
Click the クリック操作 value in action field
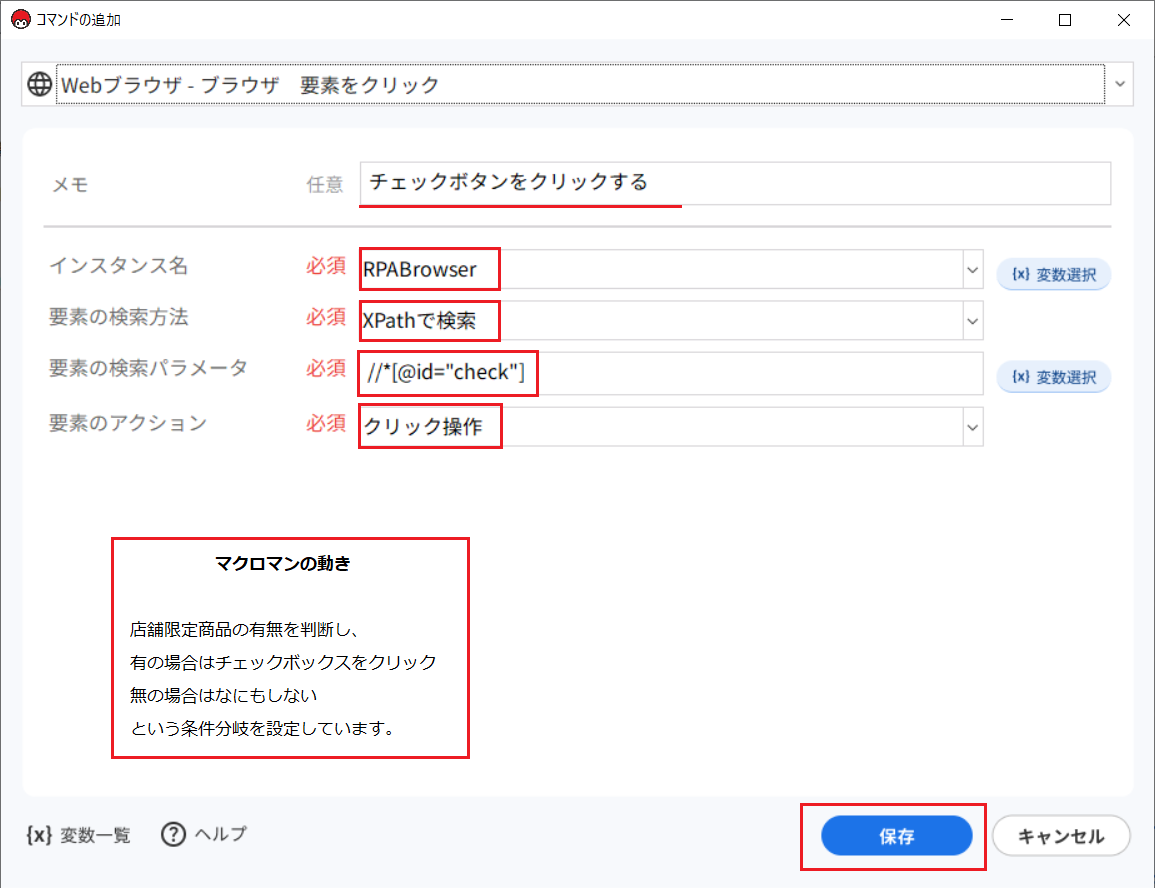point(424,427)
